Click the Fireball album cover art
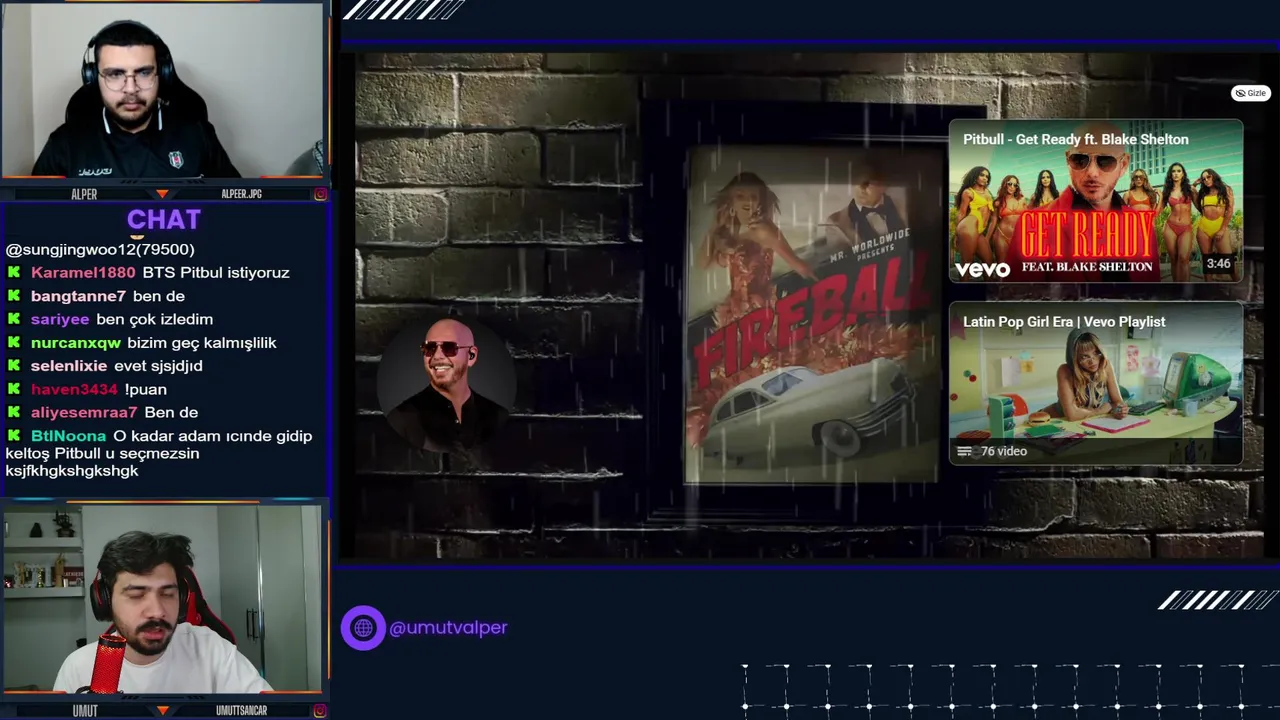1280x720 pixels. tap(811, 315)
